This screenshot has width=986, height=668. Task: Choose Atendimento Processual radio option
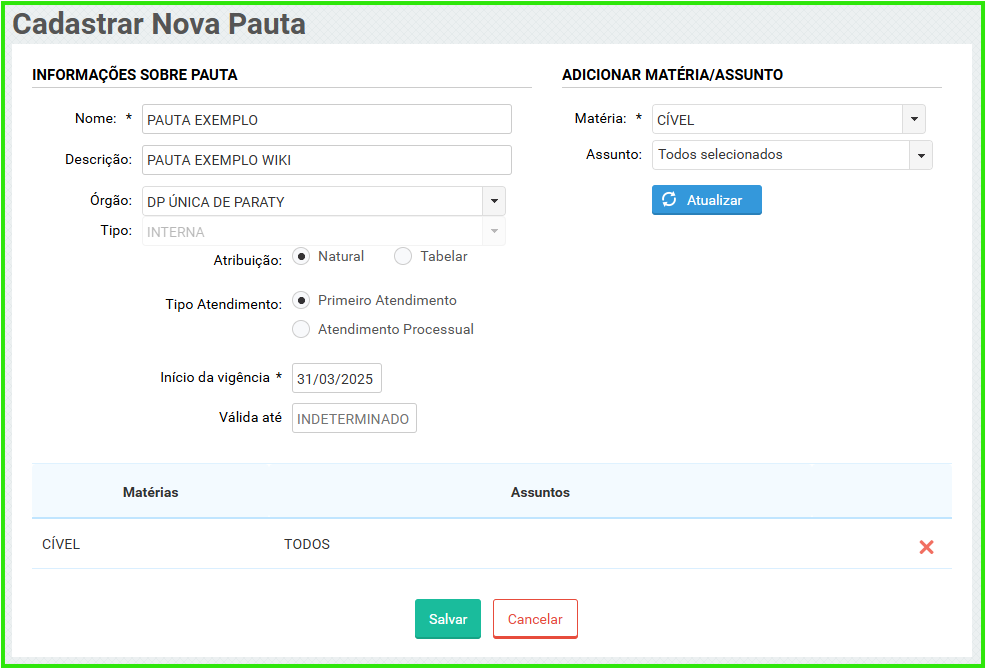tap(301, 330)
